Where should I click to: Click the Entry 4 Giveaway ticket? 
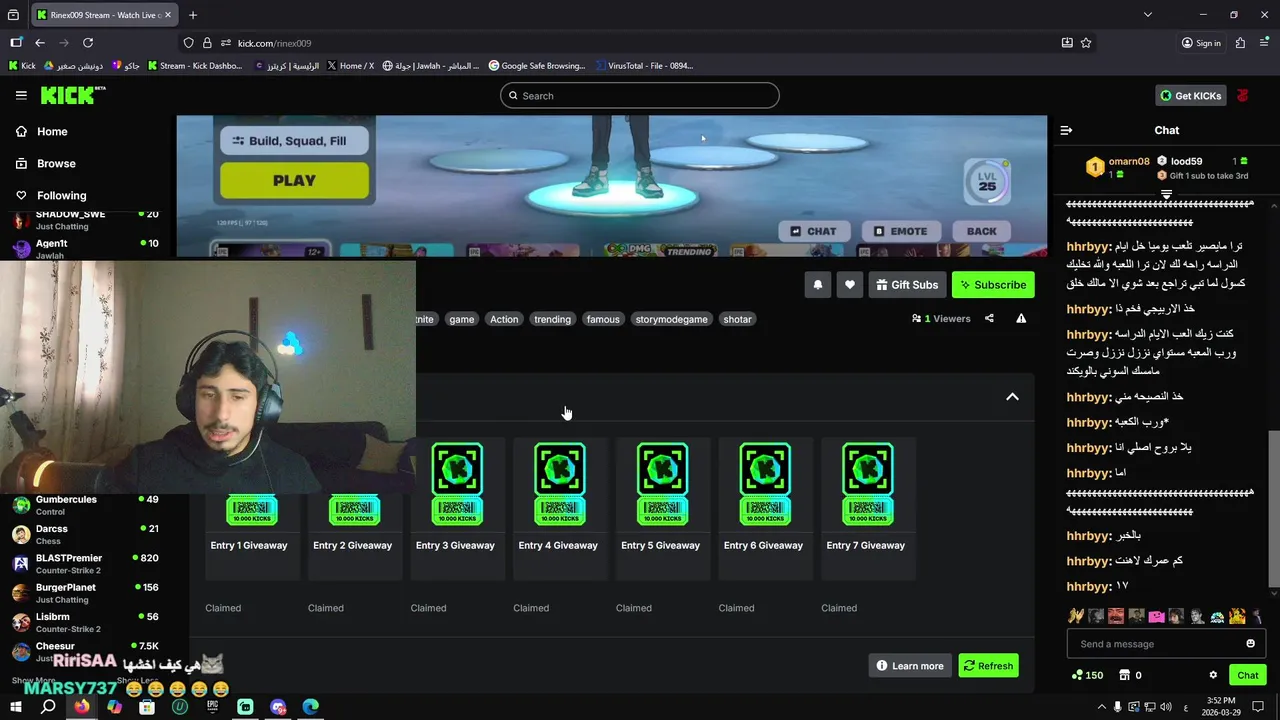(560, 484)
